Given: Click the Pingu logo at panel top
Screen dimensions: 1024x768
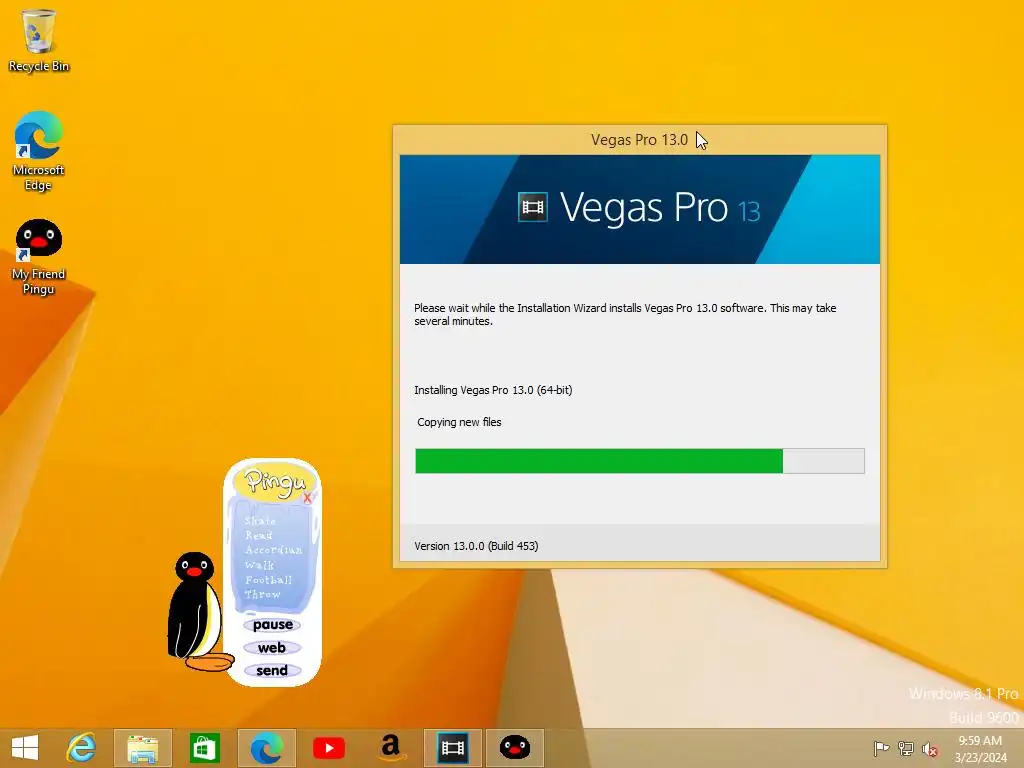Looking at the screenshot, I should [275, 482].
